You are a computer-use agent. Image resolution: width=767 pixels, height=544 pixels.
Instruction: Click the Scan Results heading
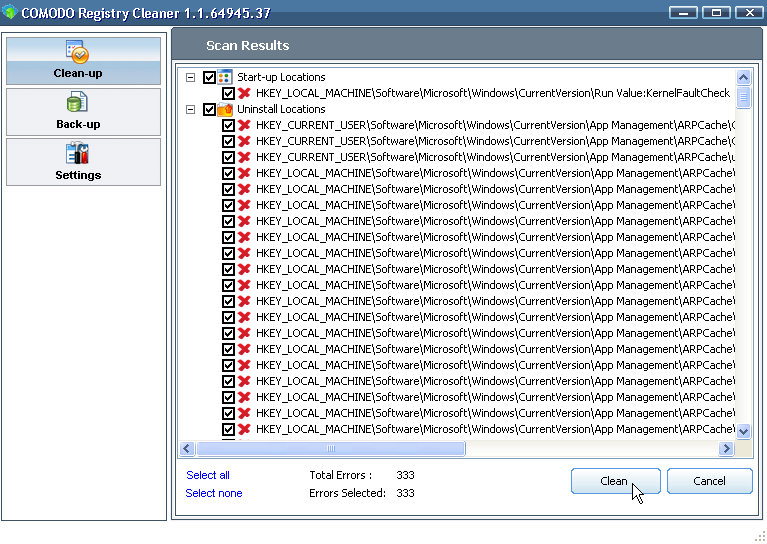click(x=248, y=45)
